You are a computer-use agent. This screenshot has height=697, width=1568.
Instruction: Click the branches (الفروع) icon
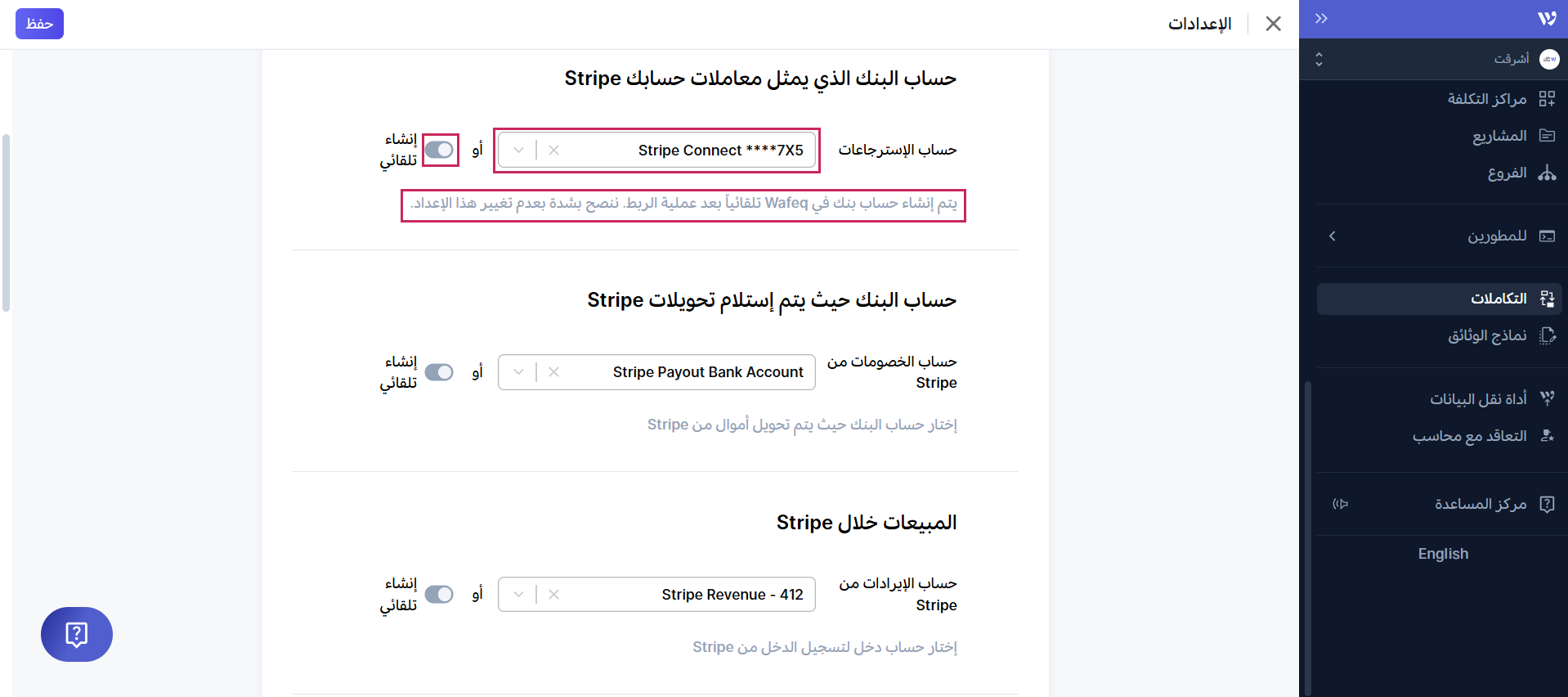pos(1546,173)
